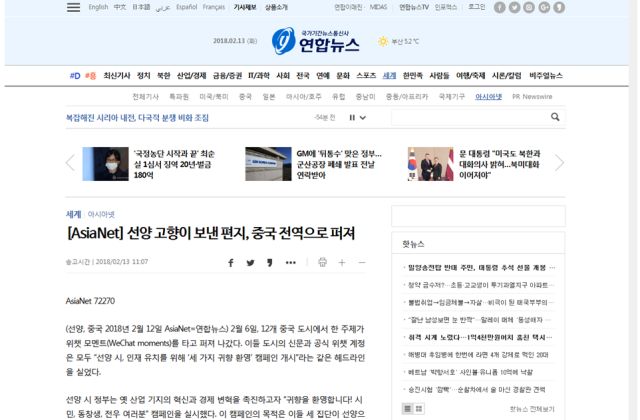The width and height of the screenshot is (640, 420).
Task: Open KakaoStory icon in header
Action: pos(559,7)
